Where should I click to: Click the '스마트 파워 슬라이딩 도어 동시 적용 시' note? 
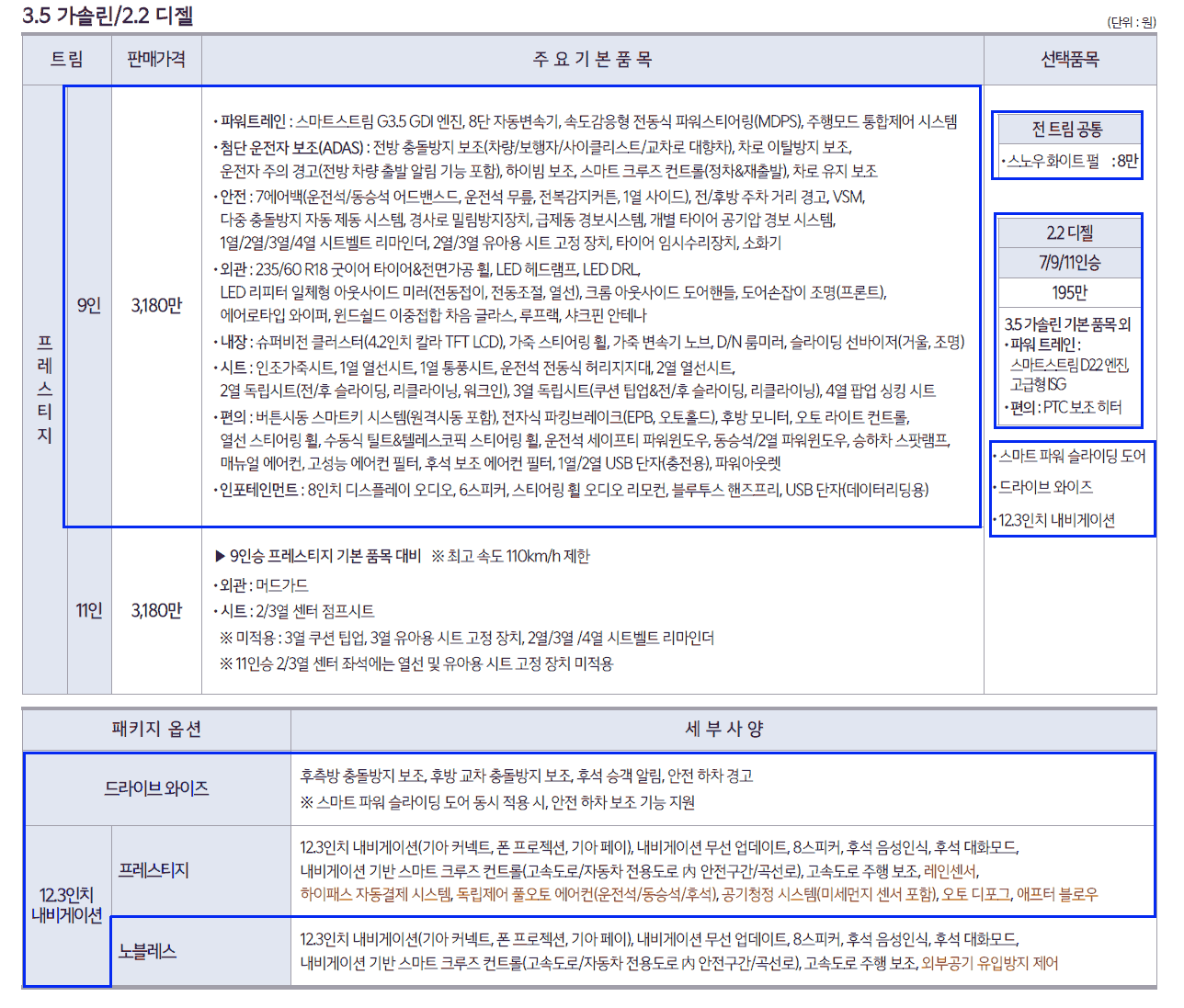click(x=497, y=802)
